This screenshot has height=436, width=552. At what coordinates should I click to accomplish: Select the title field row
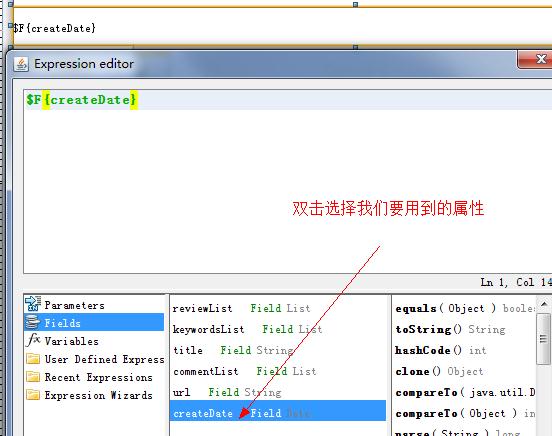pyautogui.click(x=278, y=350)
